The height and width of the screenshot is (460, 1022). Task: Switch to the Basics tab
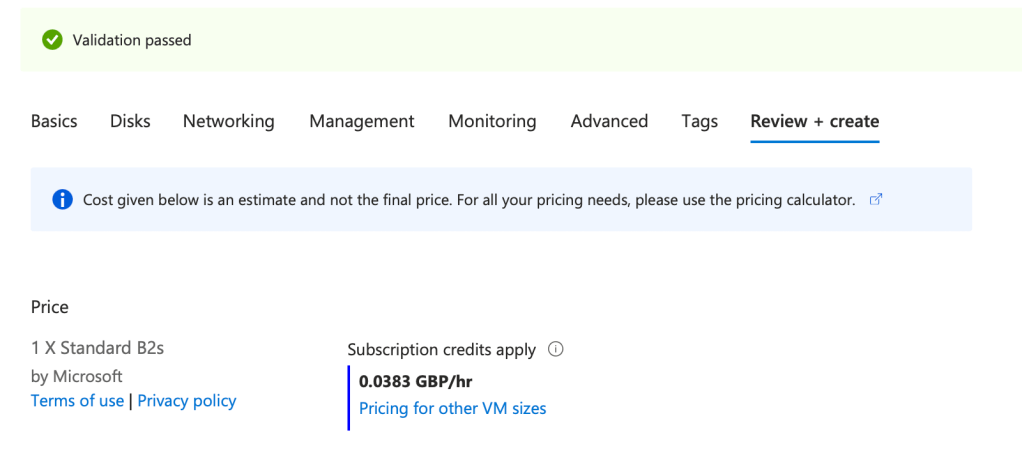click(x=54, y=121)
